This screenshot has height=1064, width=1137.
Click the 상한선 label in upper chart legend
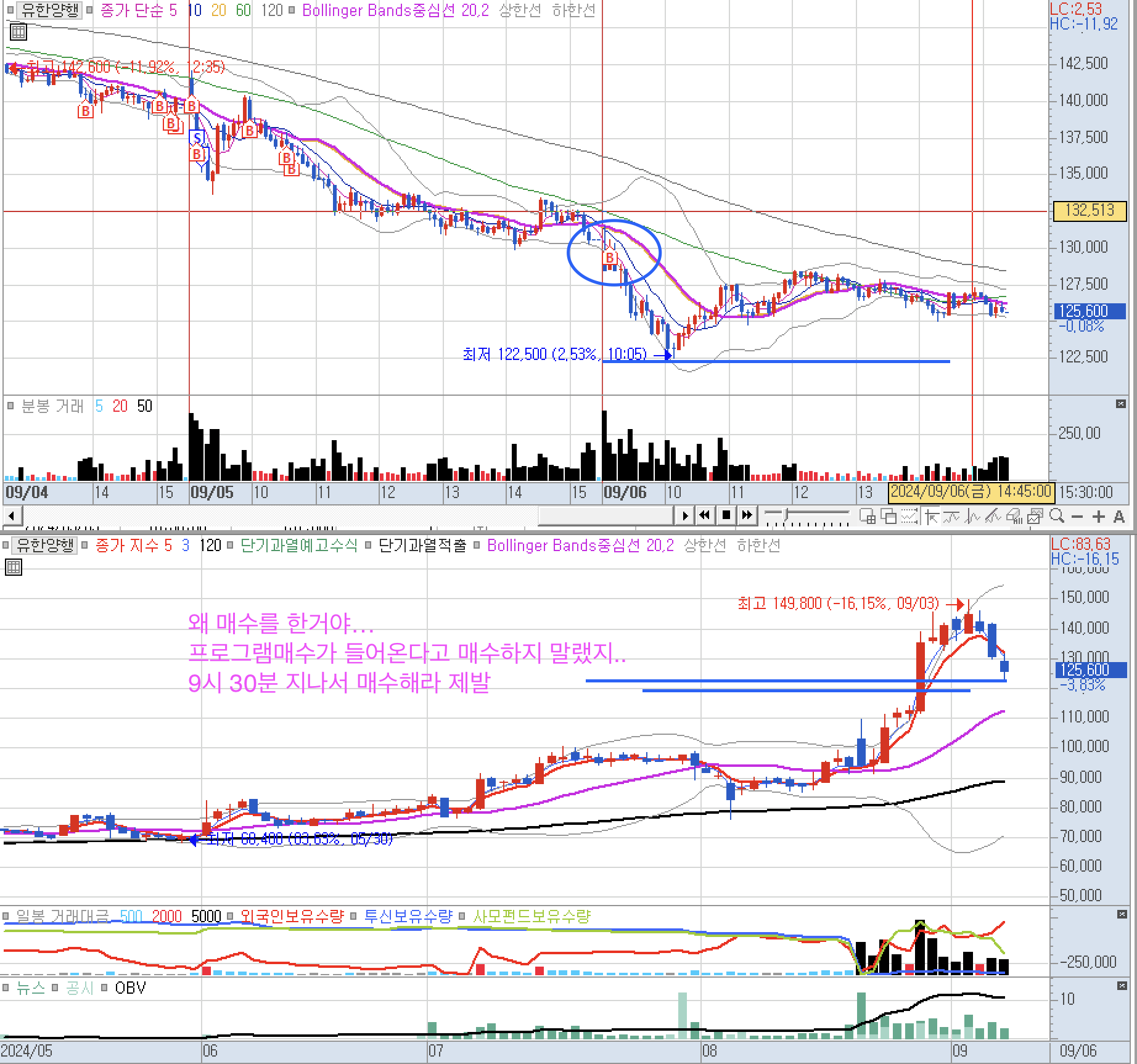[x=519, y=10]
